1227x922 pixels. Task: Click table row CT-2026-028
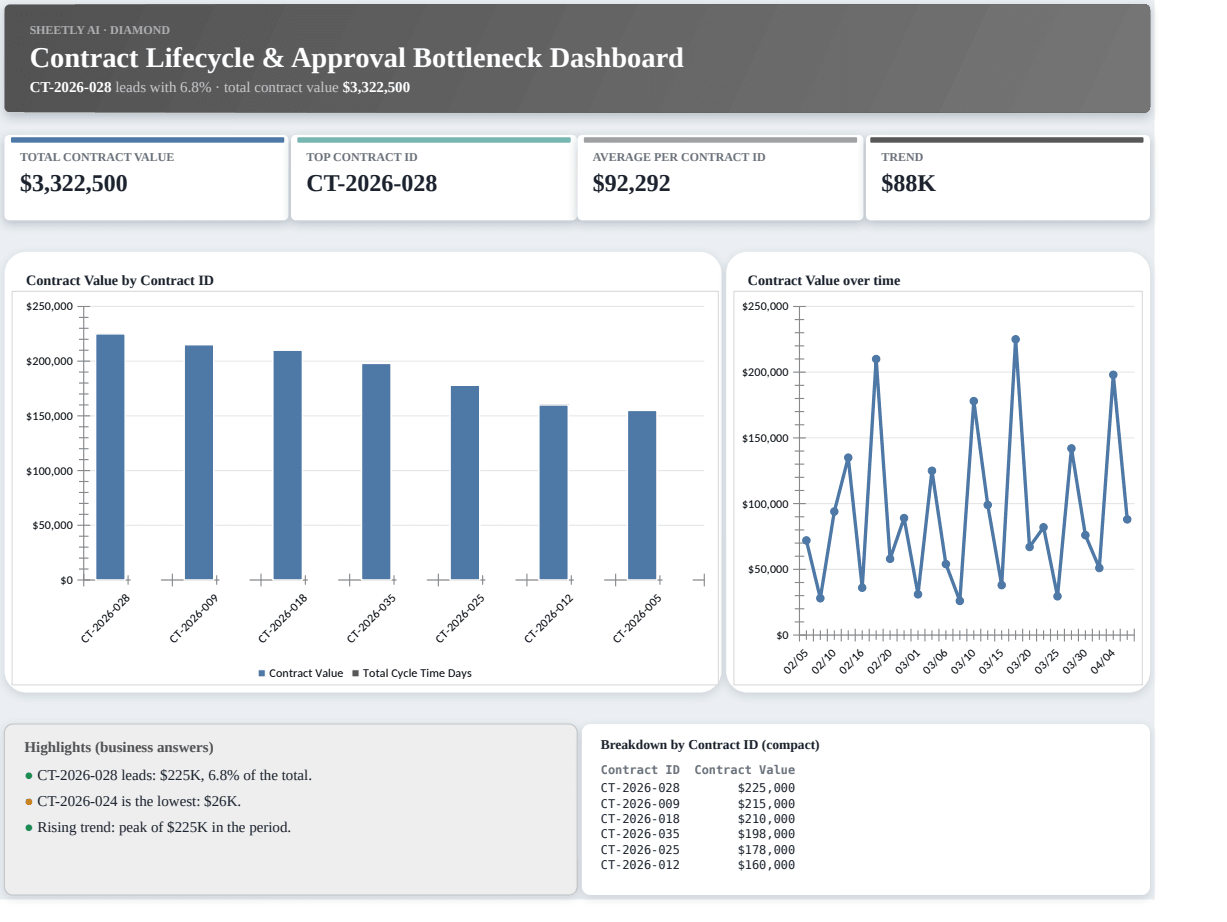click(x=698, y=788)
